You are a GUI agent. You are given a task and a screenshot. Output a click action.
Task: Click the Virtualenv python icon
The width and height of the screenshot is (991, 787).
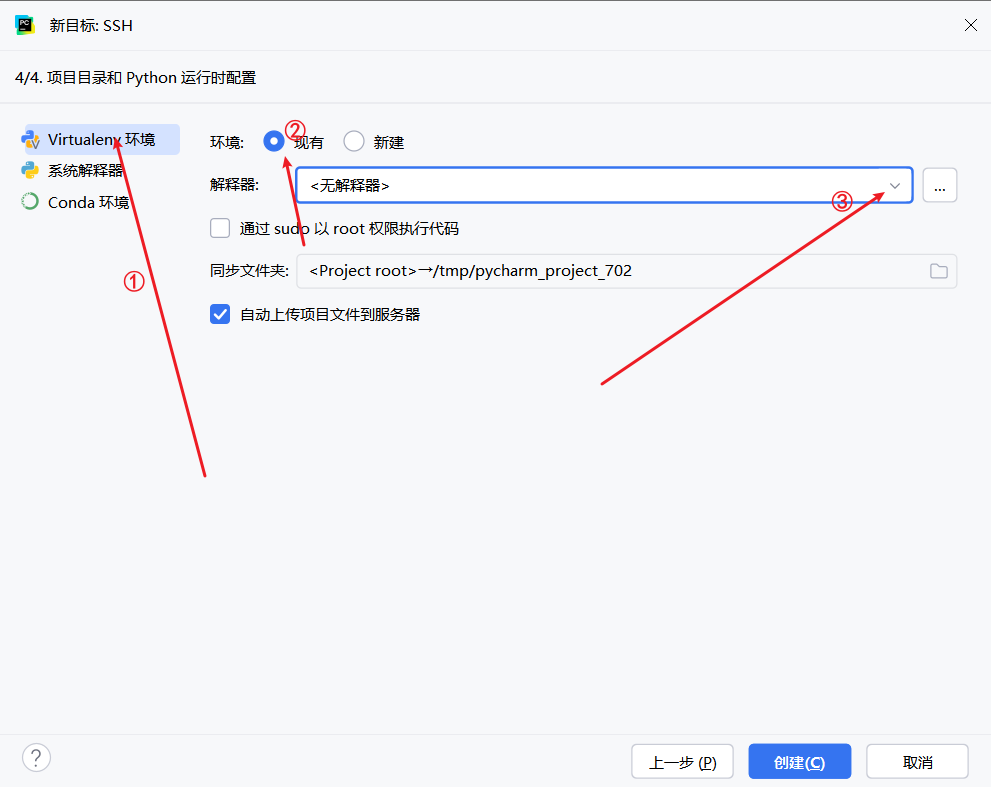(x=30, y=139)
